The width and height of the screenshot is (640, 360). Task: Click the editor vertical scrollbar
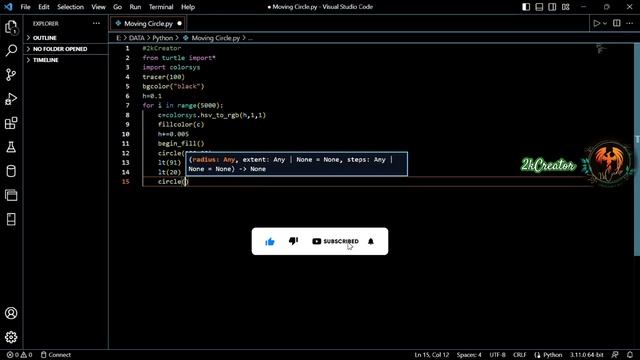pyautogui.click(x=637, y=149)
